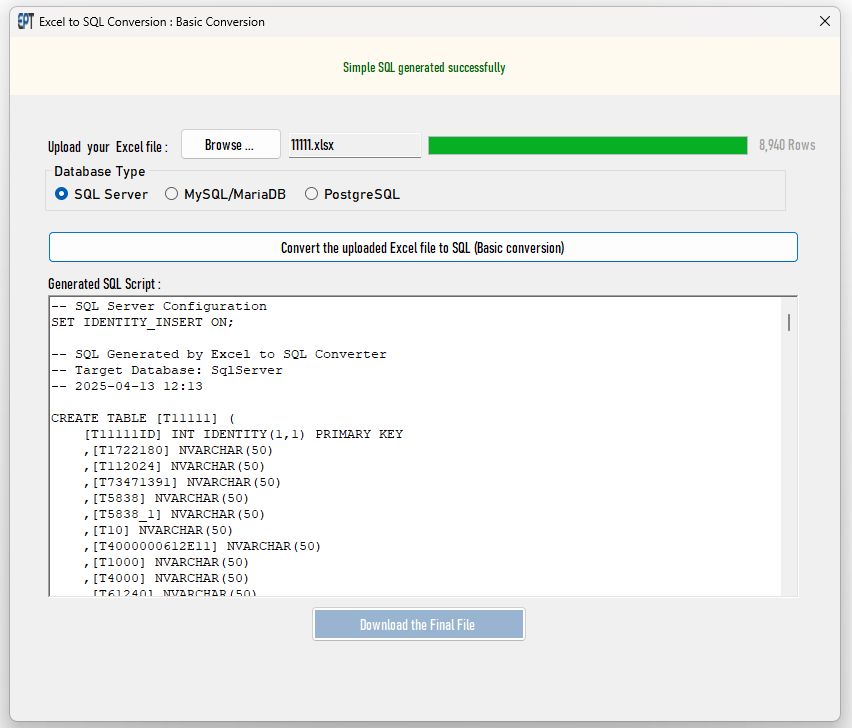
Task: Click the 8,940 Rows count label
Action: [x=787, y=145]
